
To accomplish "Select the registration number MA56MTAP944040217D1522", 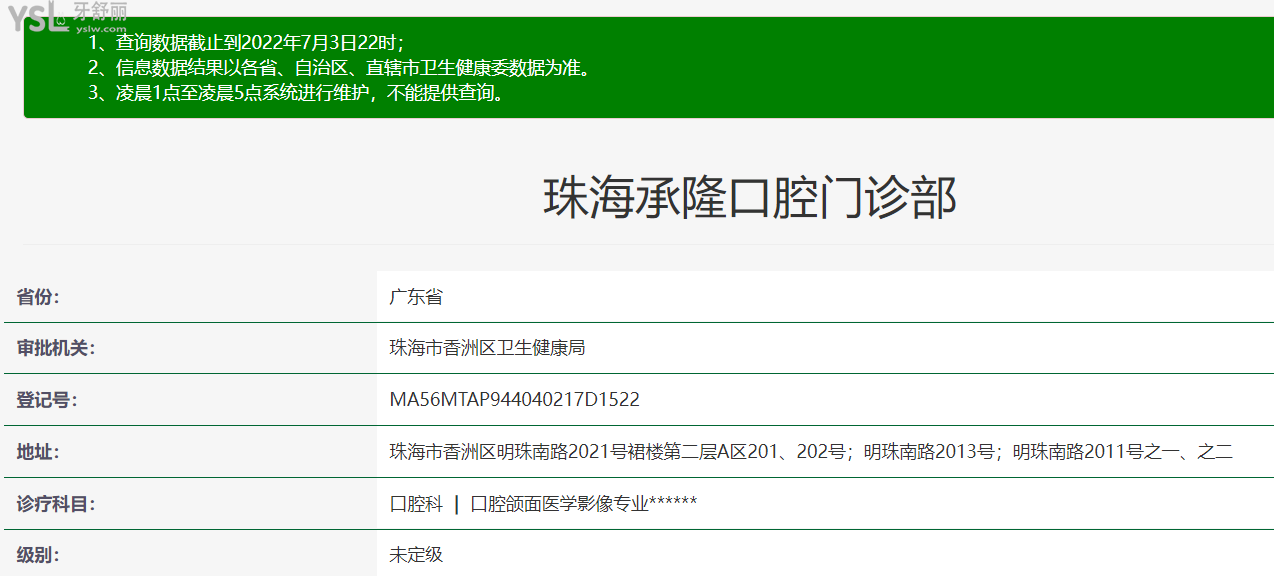I will point(514,400).
